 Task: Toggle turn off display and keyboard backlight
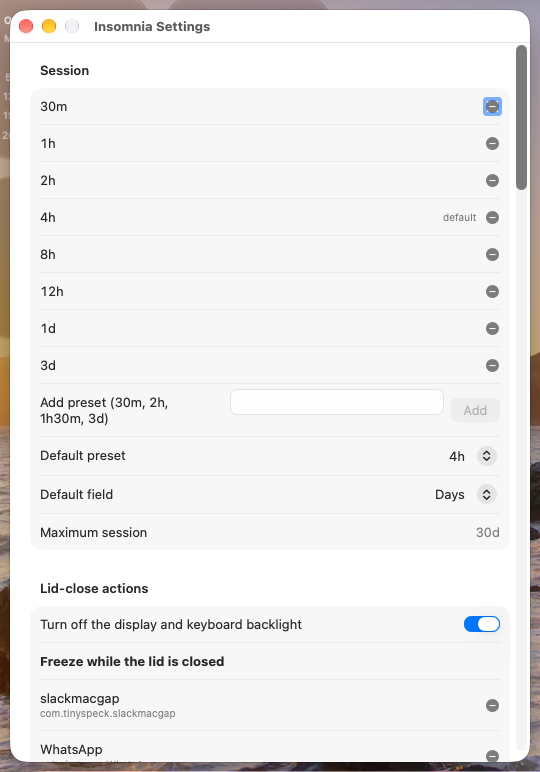[x=481, y=624]
